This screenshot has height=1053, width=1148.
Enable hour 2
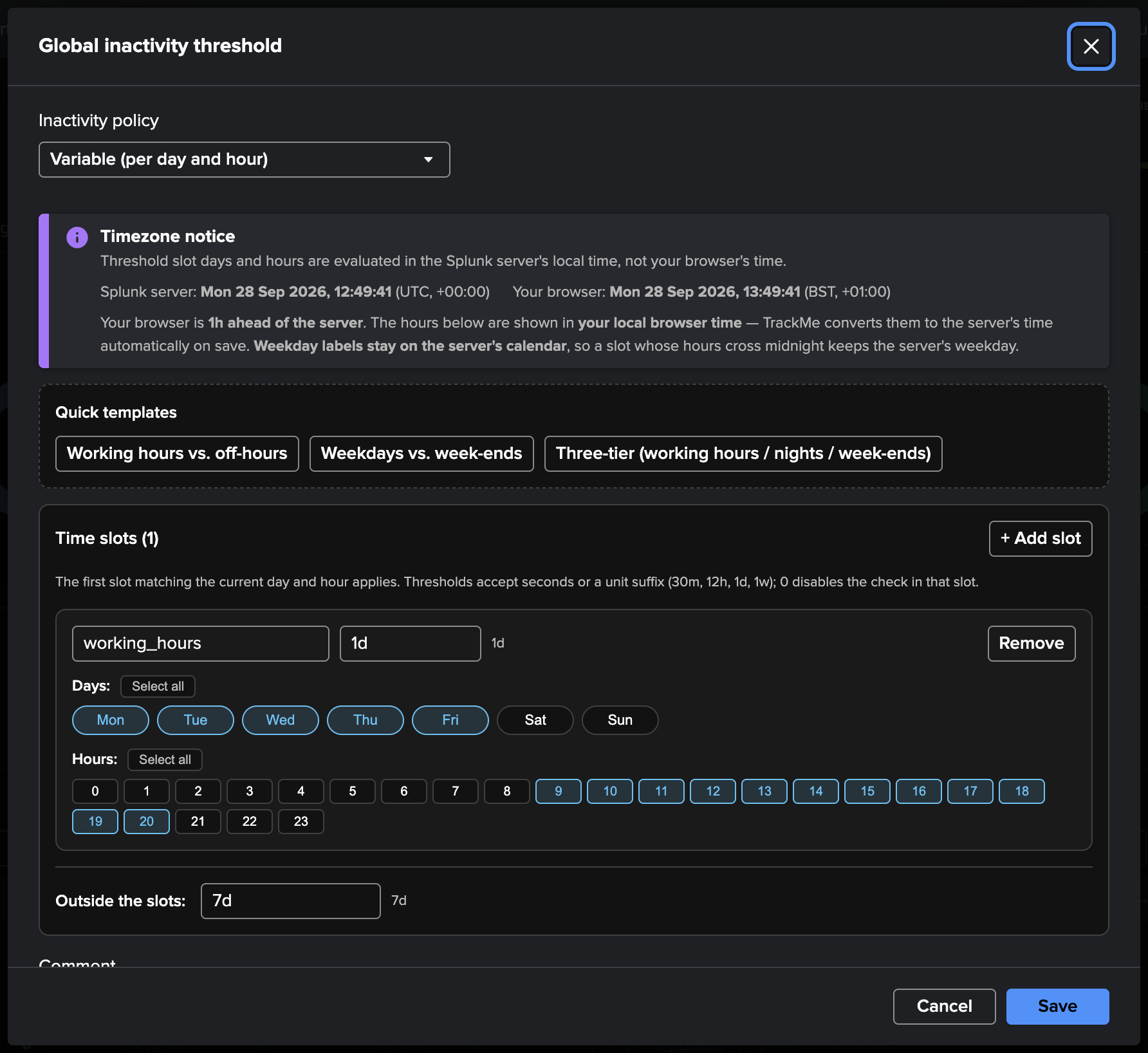point(198,791)
